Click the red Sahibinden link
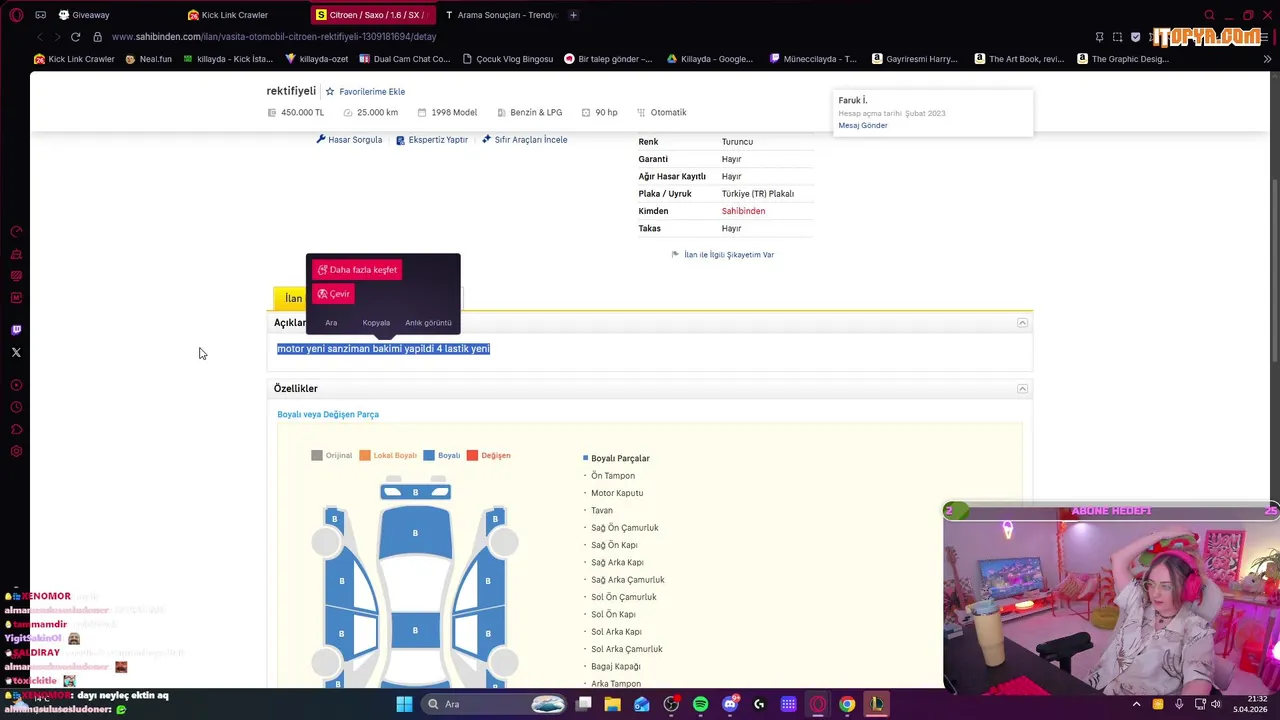This screenshot has height=720, width=1280. click(743, 211)
